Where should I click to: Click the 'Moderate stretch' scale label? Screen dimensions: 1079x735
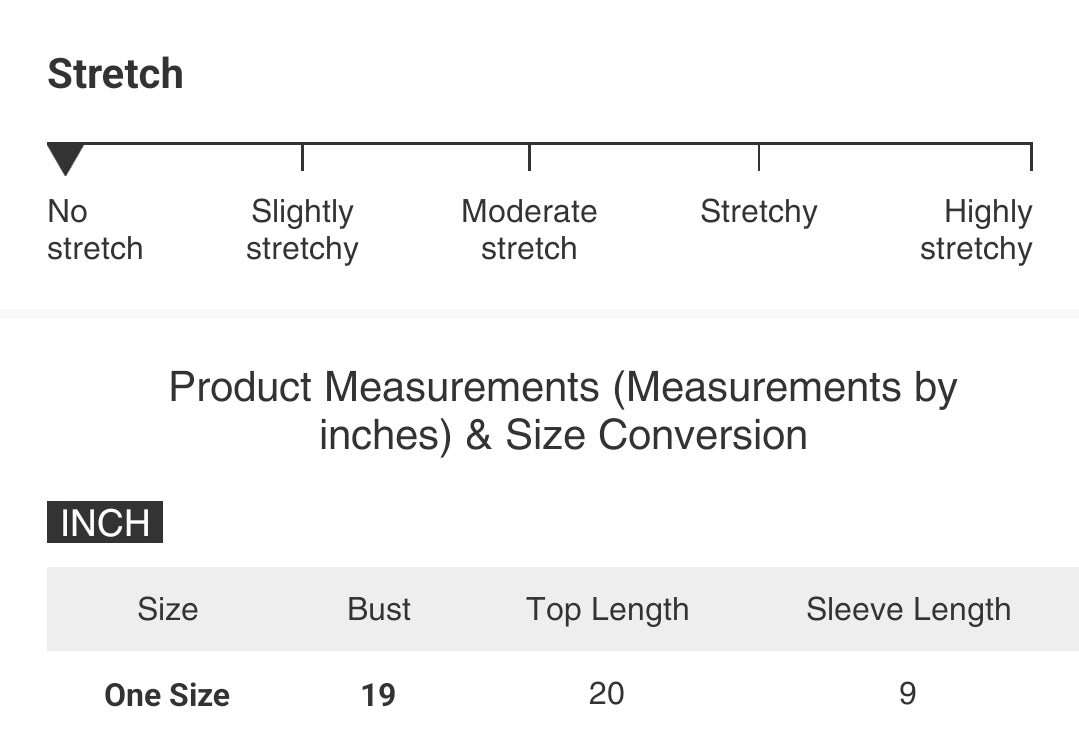[x=529, y=230]
